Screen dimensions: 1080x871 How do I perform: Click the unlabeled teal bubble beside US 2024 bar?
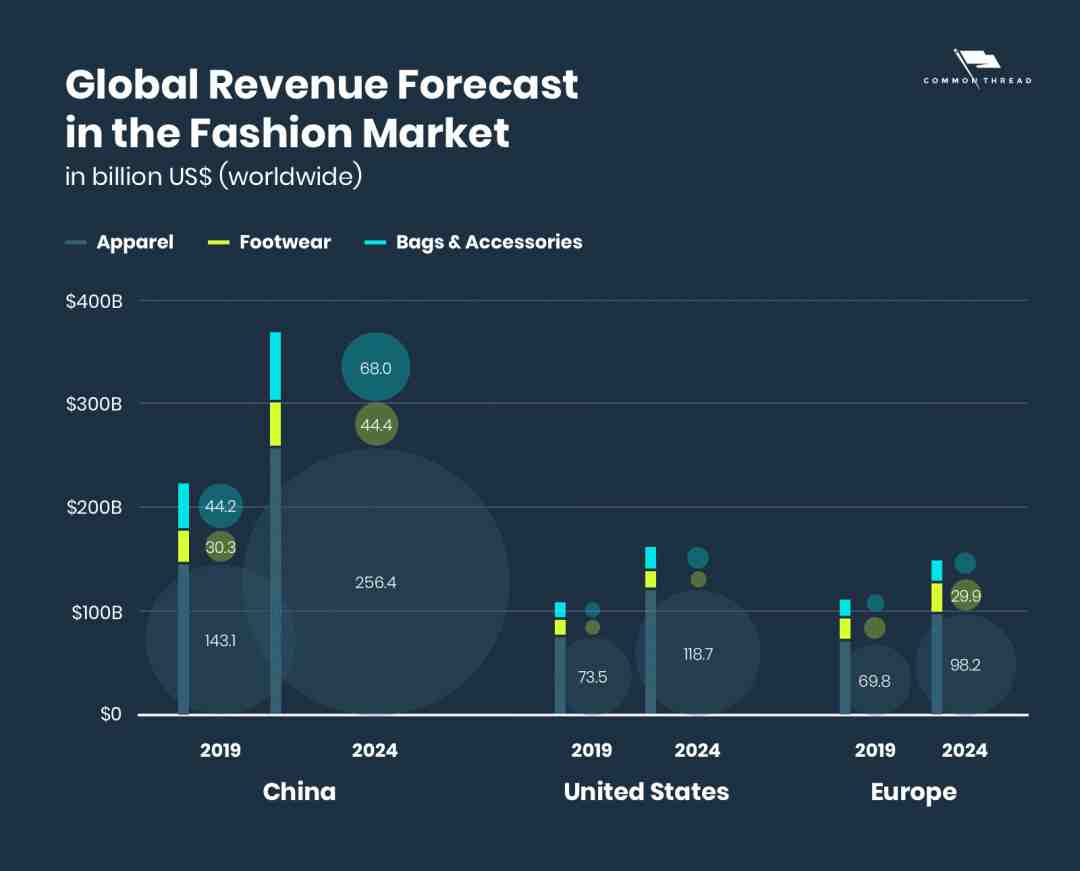click(698, 558)
